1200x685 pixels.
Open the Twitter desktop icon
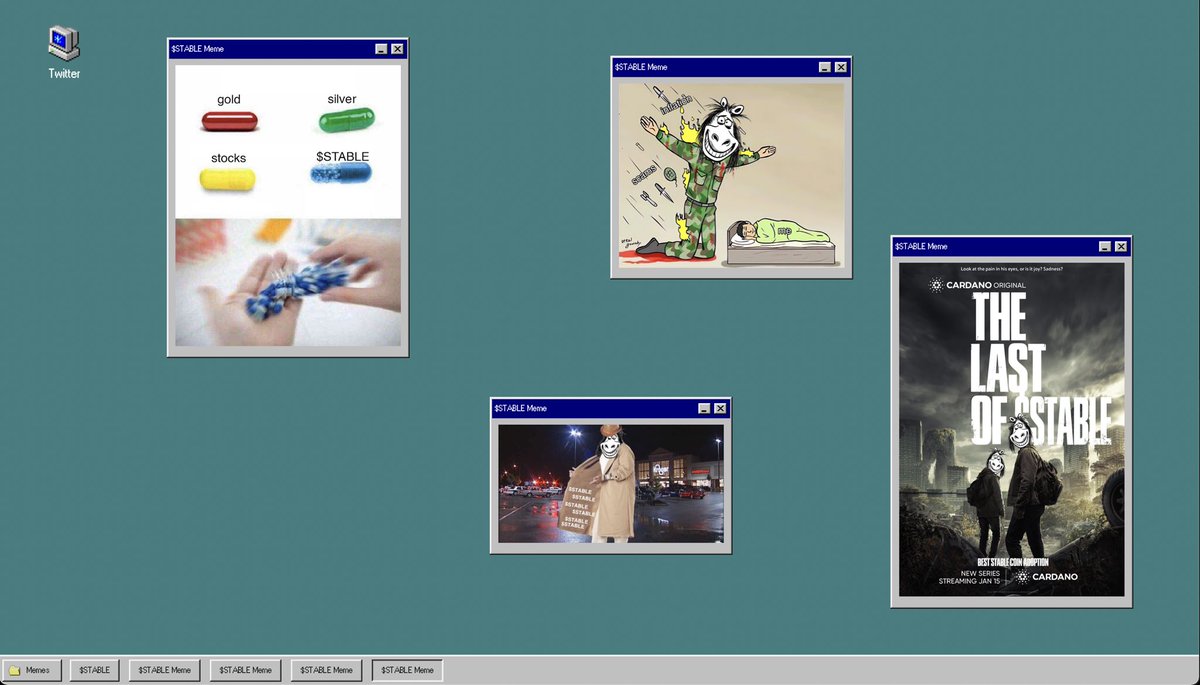point(64,53)
